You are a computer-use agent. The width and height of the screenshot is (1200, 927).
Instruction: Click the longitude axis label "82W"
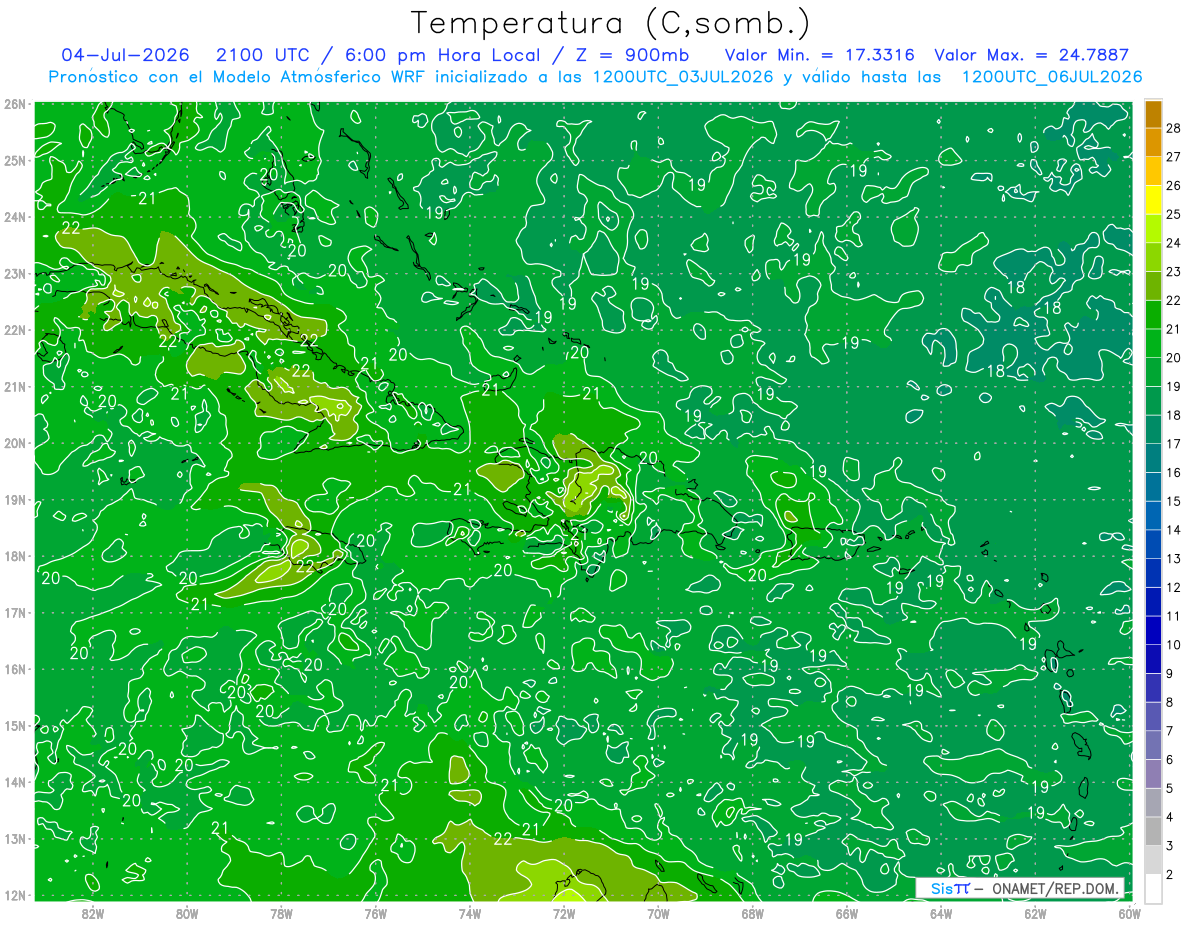tap(93, 913)
